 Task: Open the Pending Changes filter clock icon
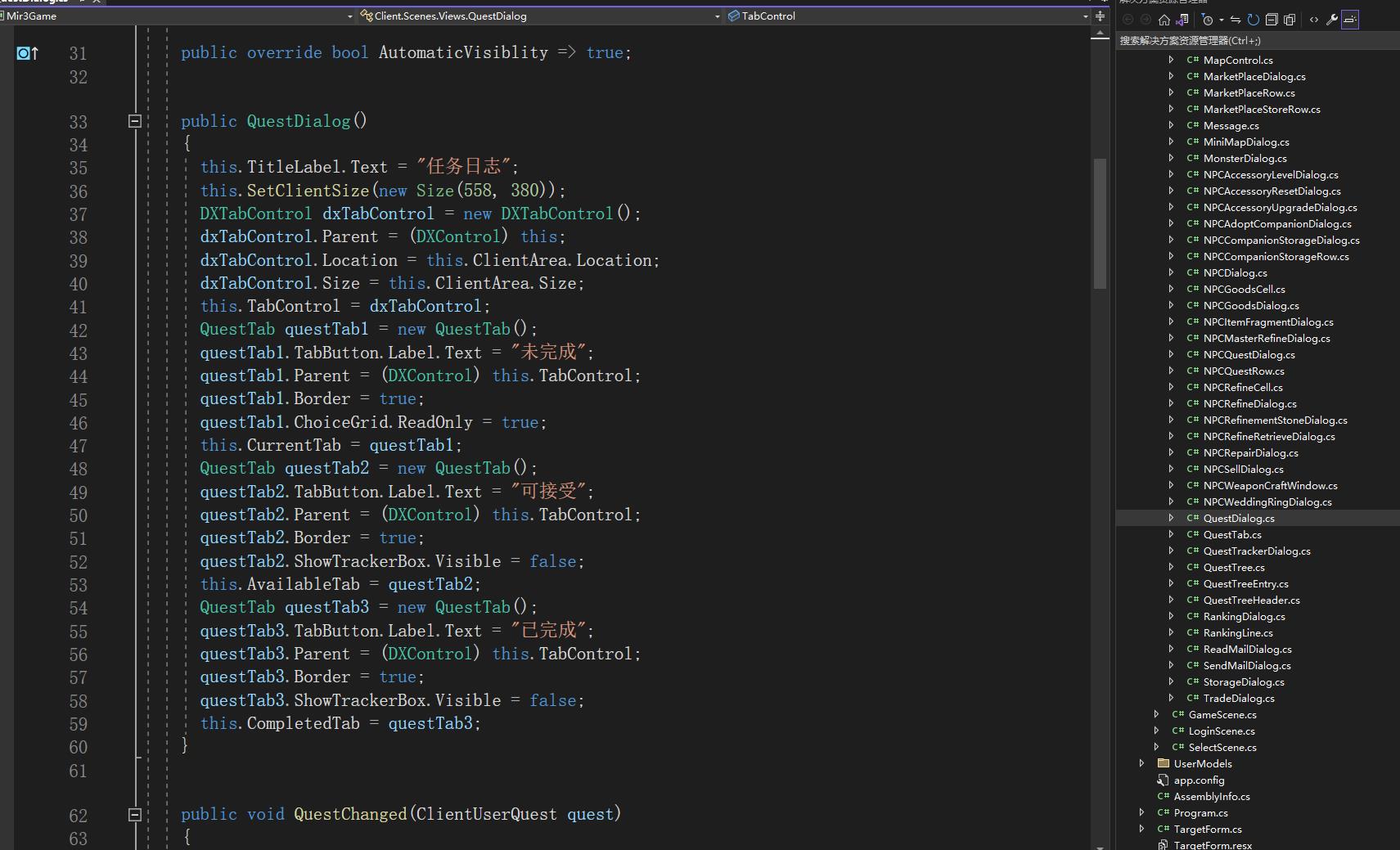click(x=1207, y=20)
